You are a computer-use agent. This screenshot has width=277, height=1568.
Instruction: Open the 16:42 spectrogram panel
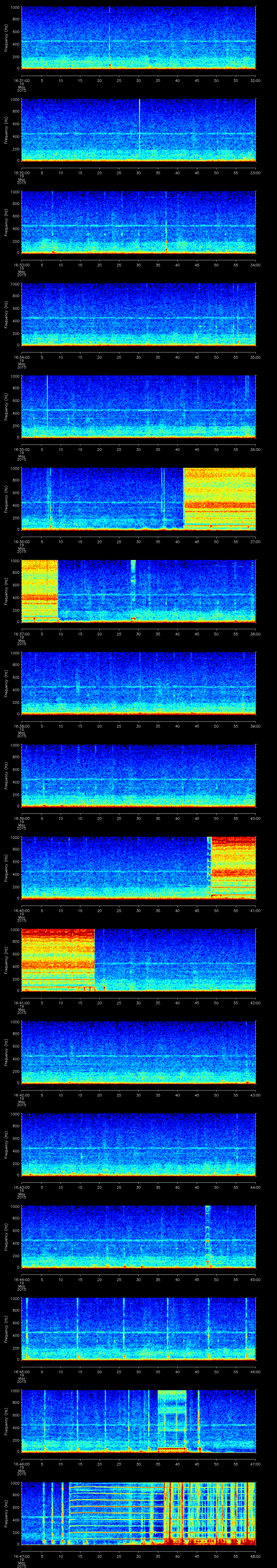point(138,1052)
